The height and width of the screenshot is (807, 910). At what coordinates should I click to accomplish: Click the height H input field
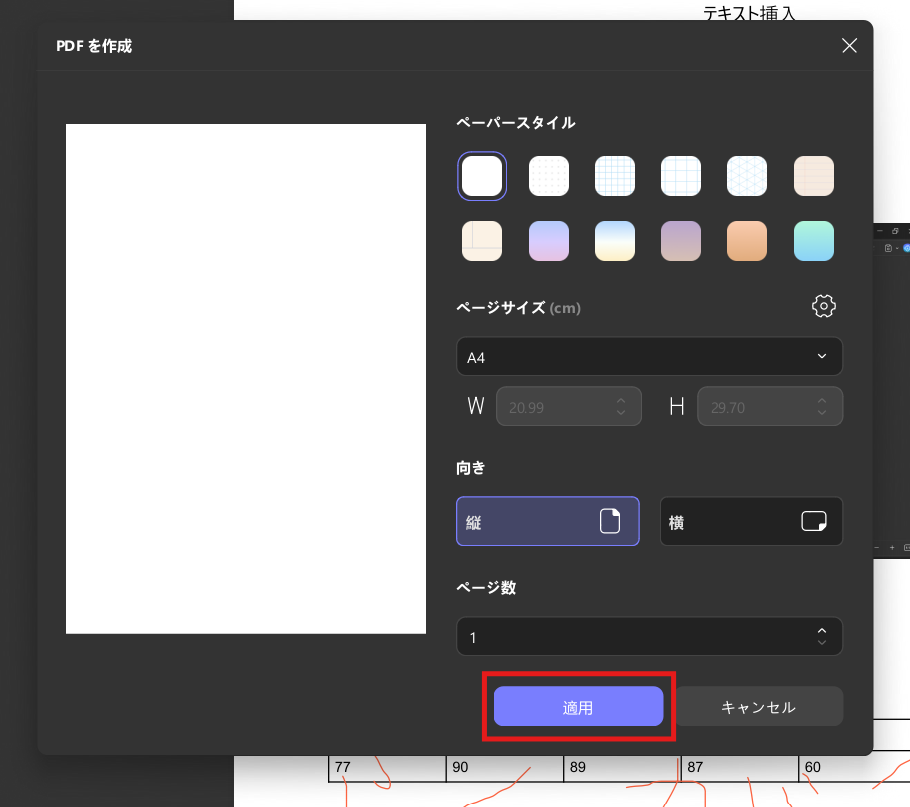[758, 407]
